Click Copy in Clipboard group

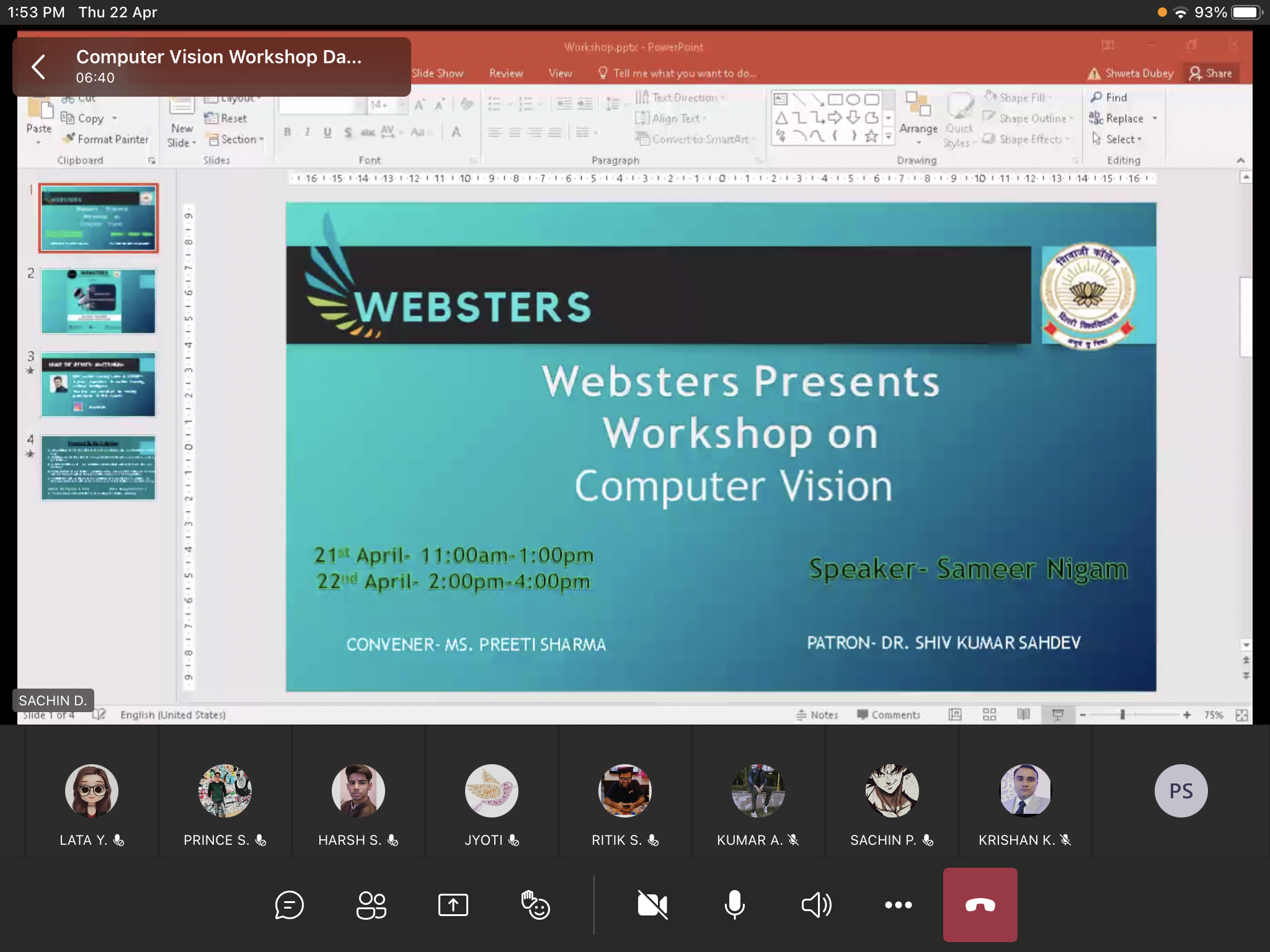tap(89, 118)
